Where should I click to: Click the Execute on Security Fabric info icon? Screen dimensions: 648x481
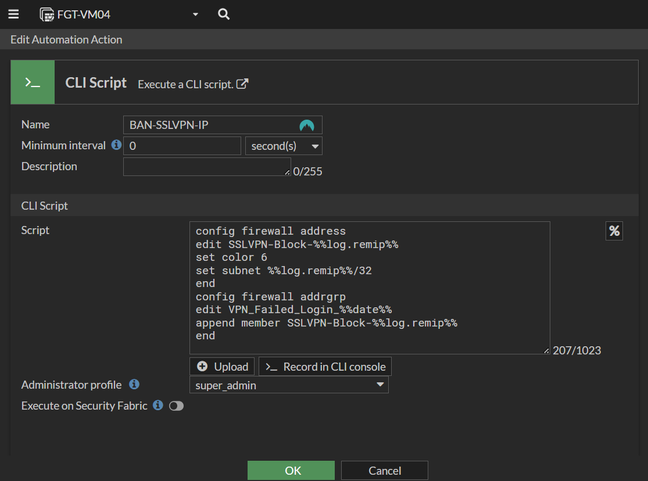click(158, 406)
